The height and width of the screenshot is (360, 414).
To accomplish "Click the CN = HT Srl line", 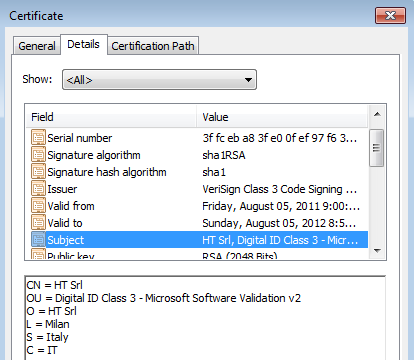I will [x=55, y=285].
